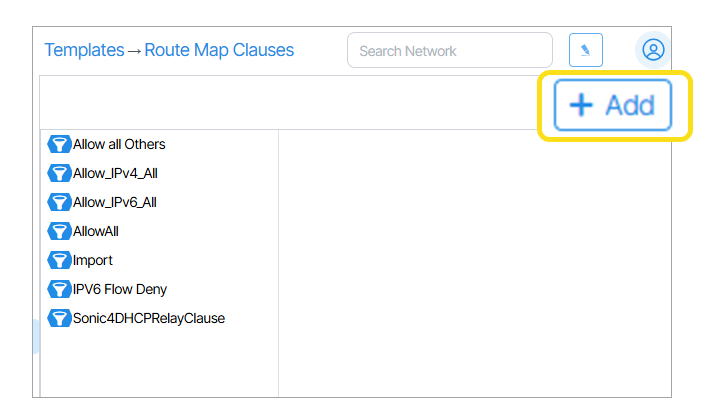Click the filter icon beside AllowAll

[x=59, y=231]
